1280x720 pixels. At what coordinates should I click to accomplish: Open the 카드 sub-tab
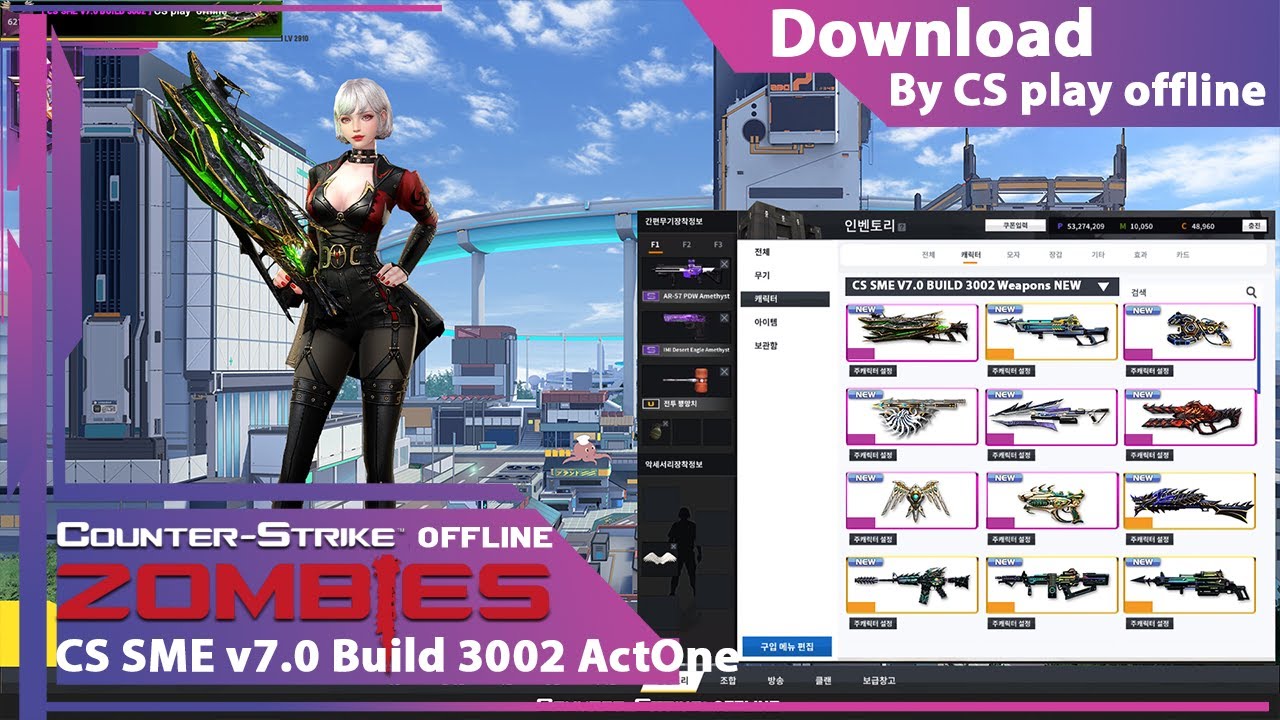1183,255
